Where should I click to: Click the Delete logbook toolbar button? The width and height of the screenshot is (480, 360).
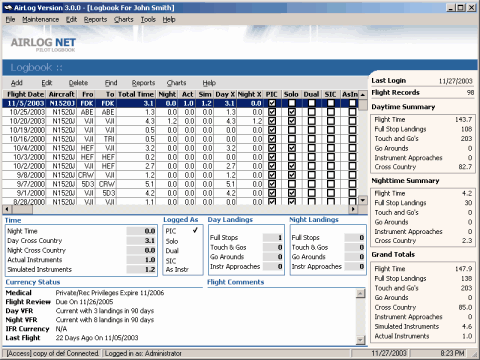[x=78, y=83]
